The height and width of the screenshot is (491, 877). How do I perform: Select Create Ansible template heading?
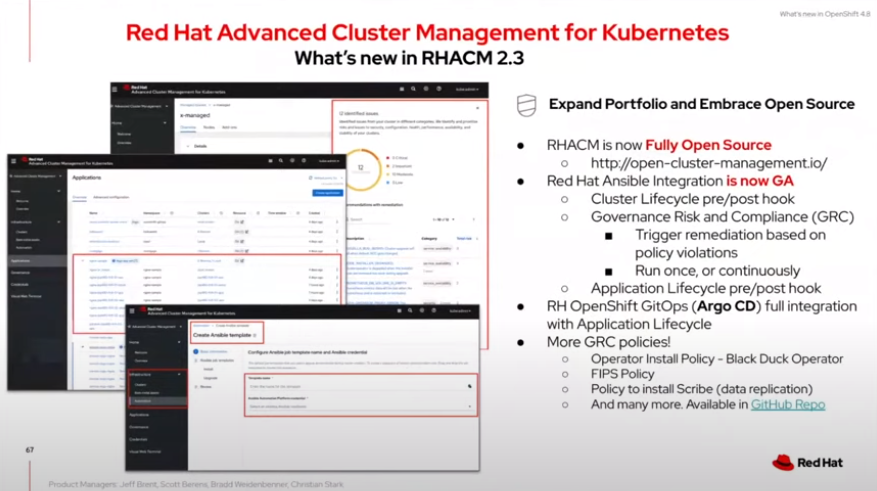[223, 335]
